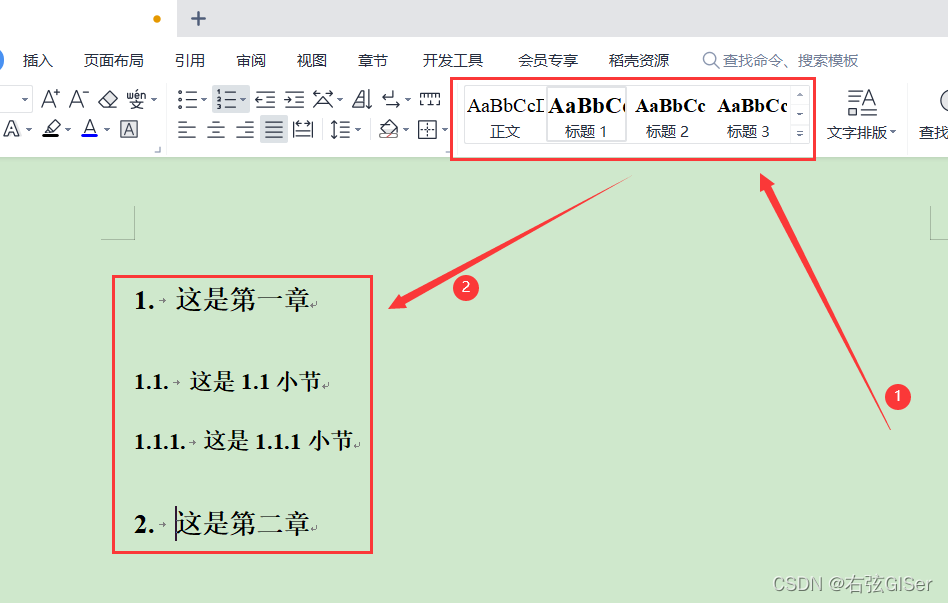The width and height of the screenshot is (948, 603).
Task: Align text left
Action: coord(187,129)
